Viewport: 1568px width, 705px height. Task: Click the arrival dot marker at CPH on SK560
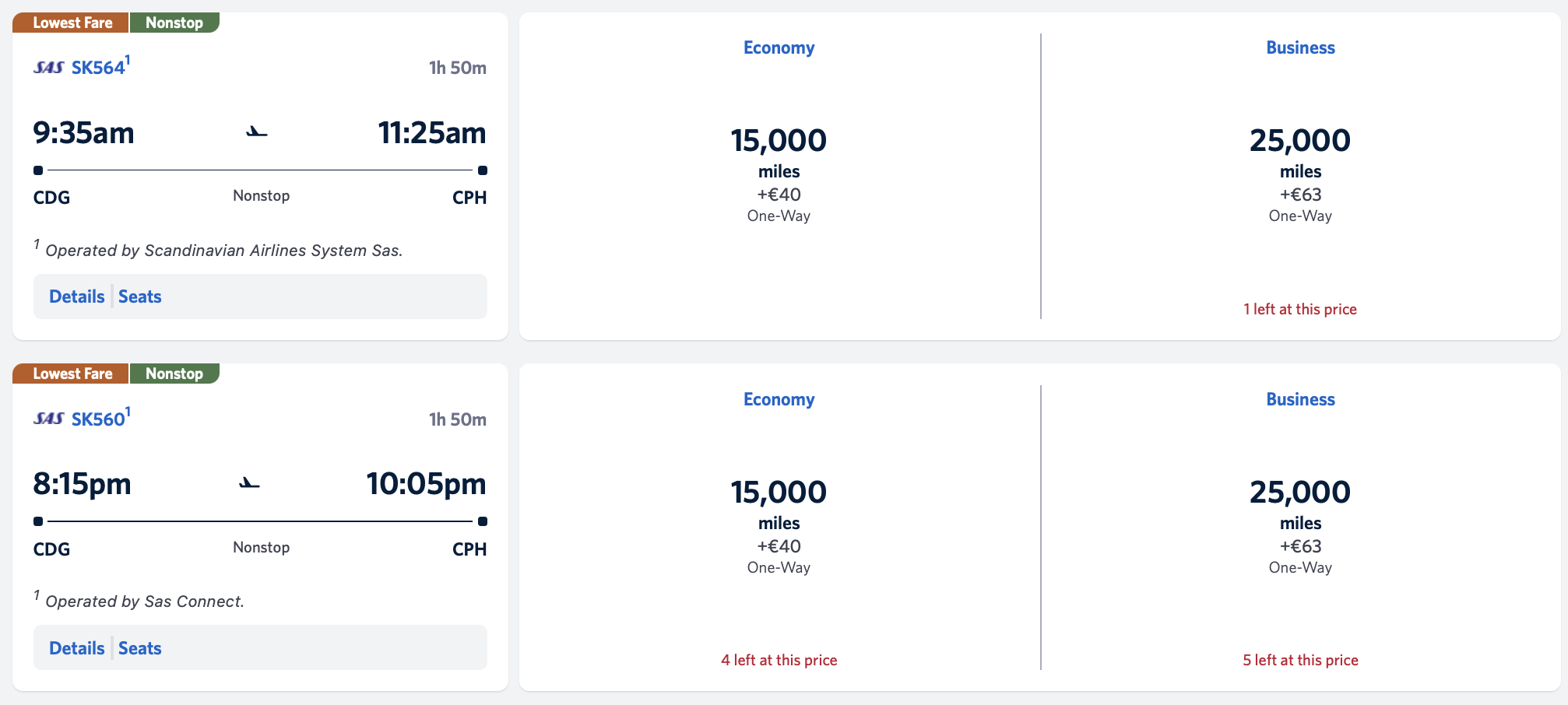coord(483,521)
